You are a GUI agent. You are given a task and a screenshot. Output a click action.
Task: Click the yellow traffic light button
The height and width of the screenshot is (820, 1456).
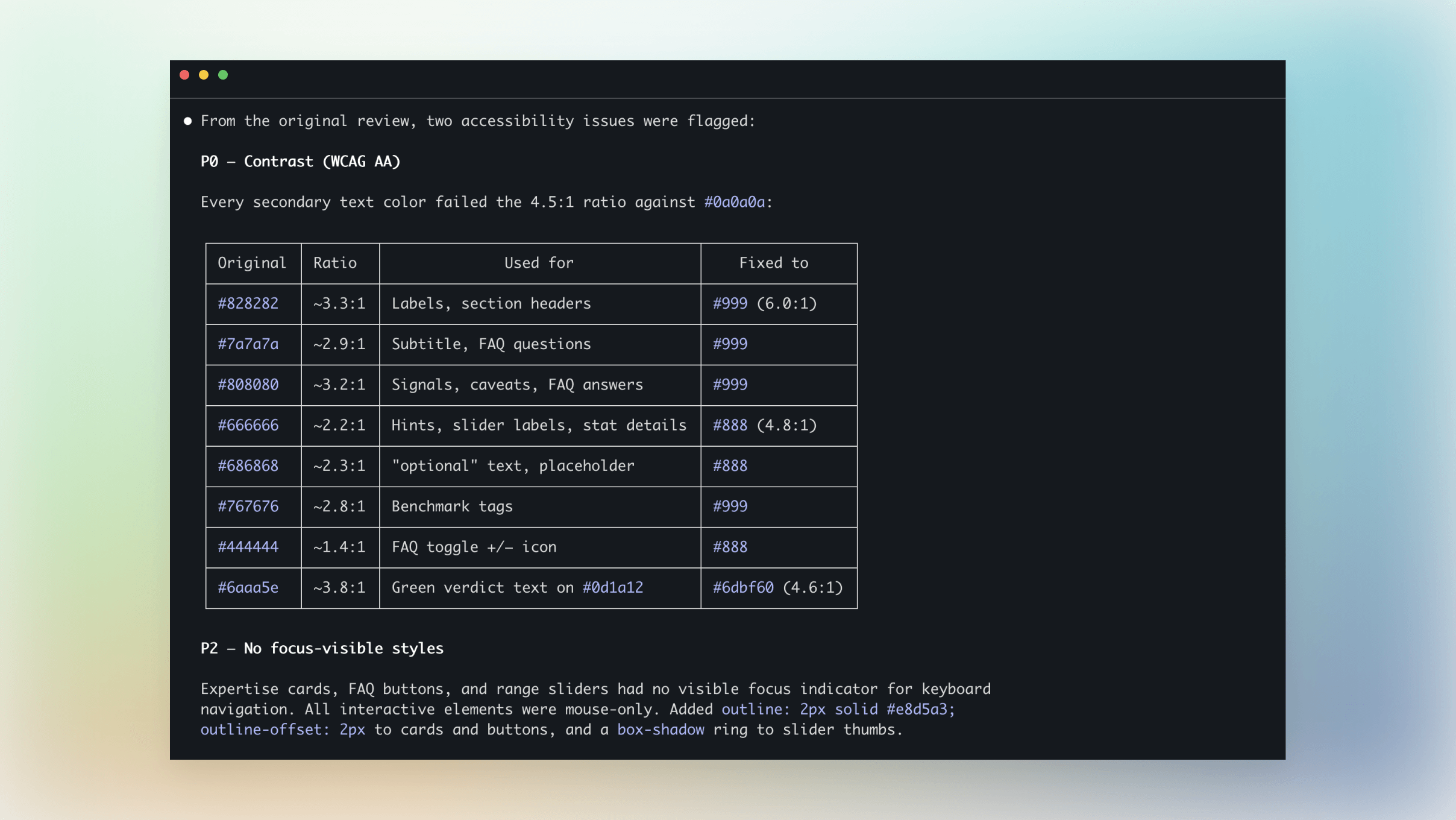click(x=204, y=75)
